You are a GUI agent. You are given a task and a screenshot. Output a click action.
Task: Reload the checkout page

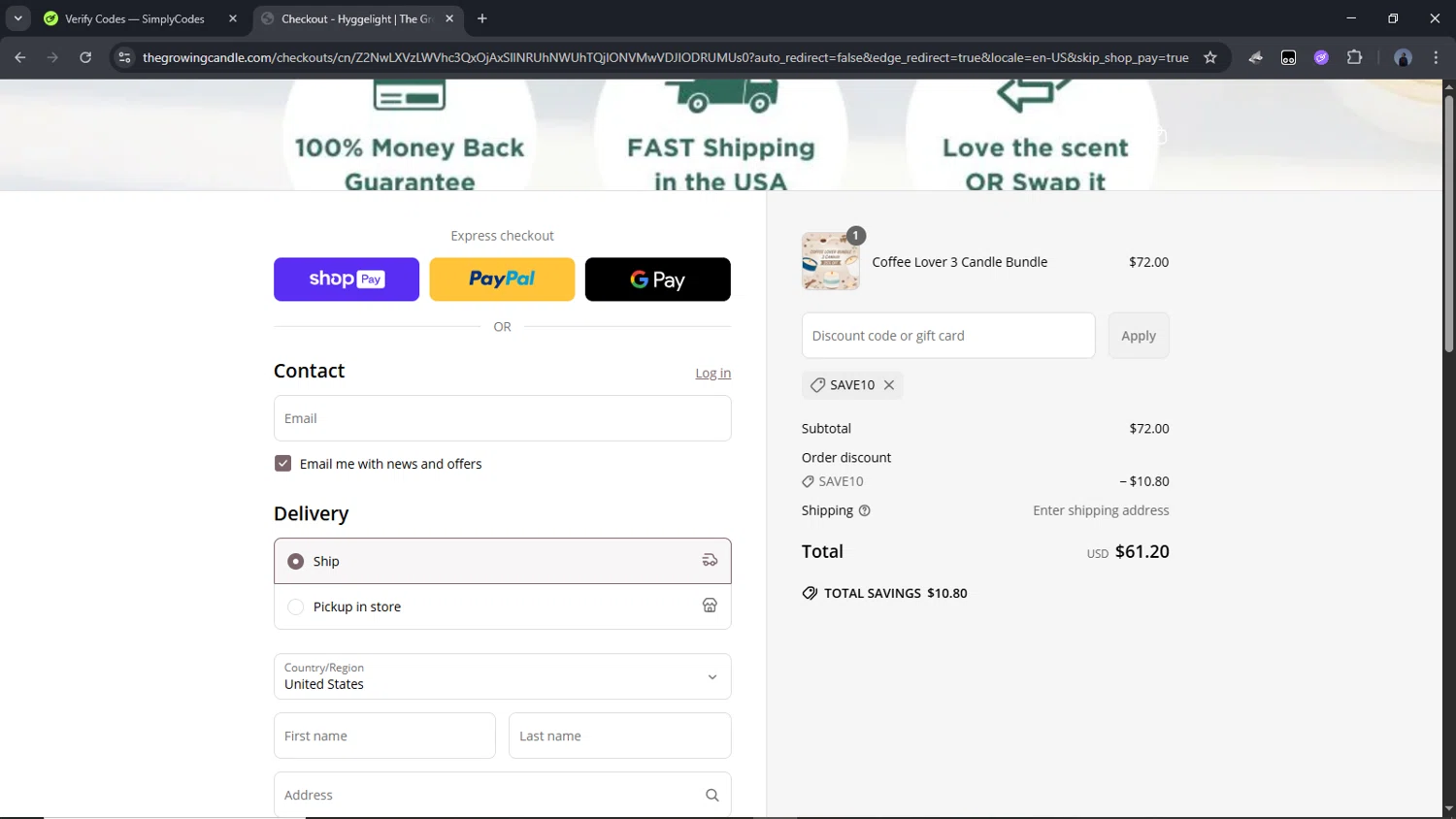[85, 57]
